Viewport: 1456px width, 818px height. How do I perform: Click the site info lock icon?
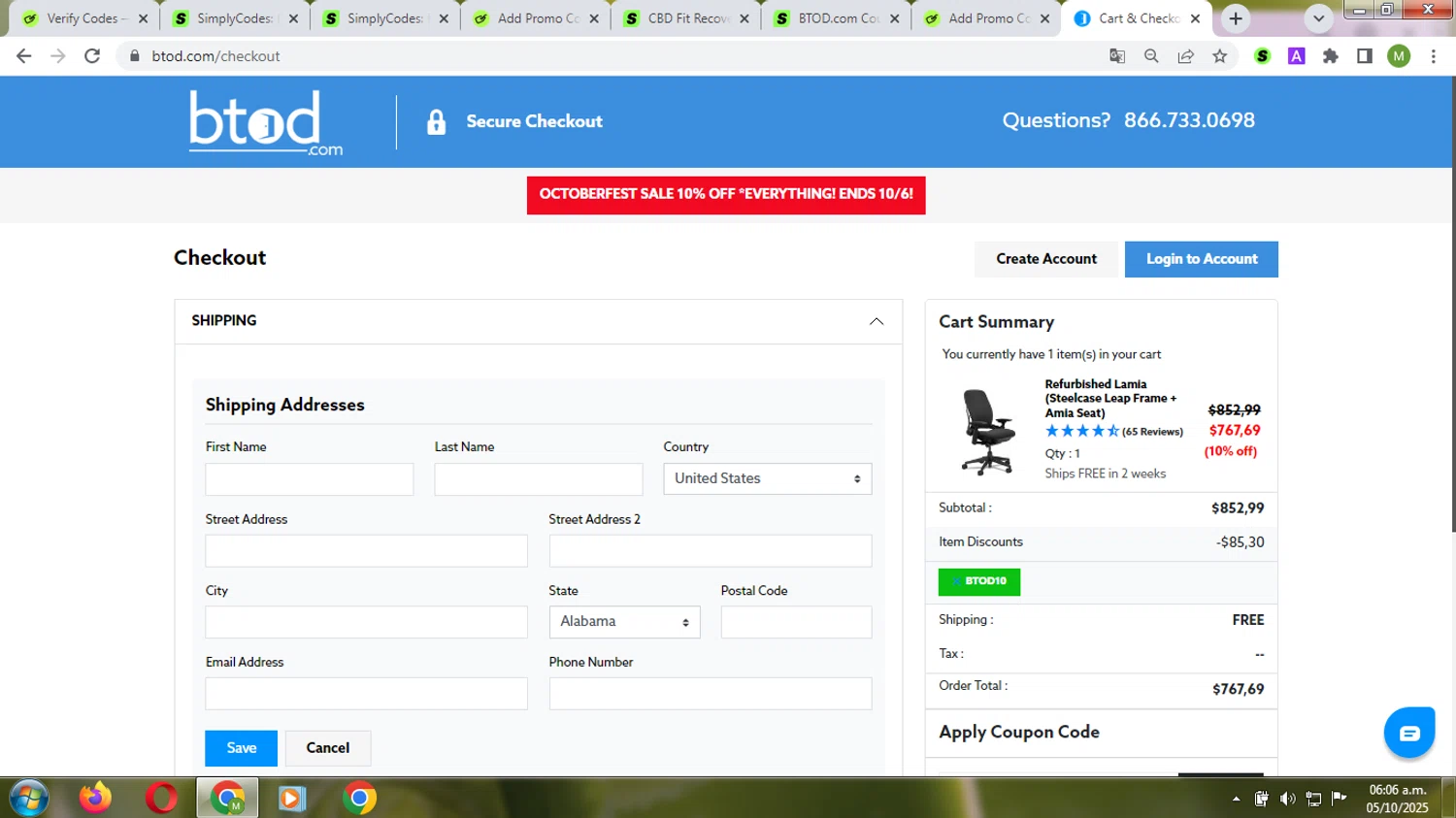coord(135,56)
